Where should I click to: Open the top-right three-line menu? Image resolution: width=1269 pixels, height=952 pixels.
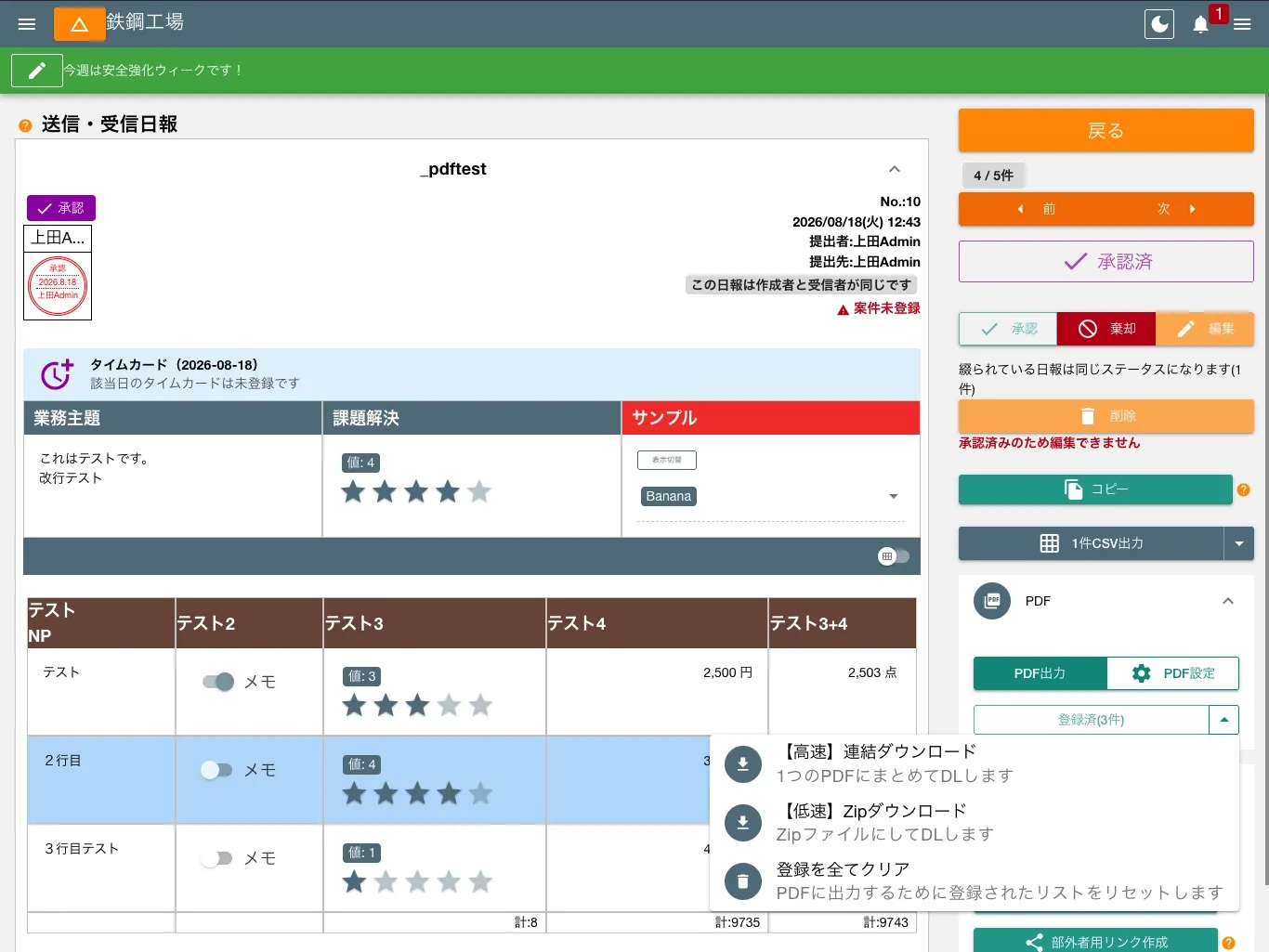(x=1242, y=24)
